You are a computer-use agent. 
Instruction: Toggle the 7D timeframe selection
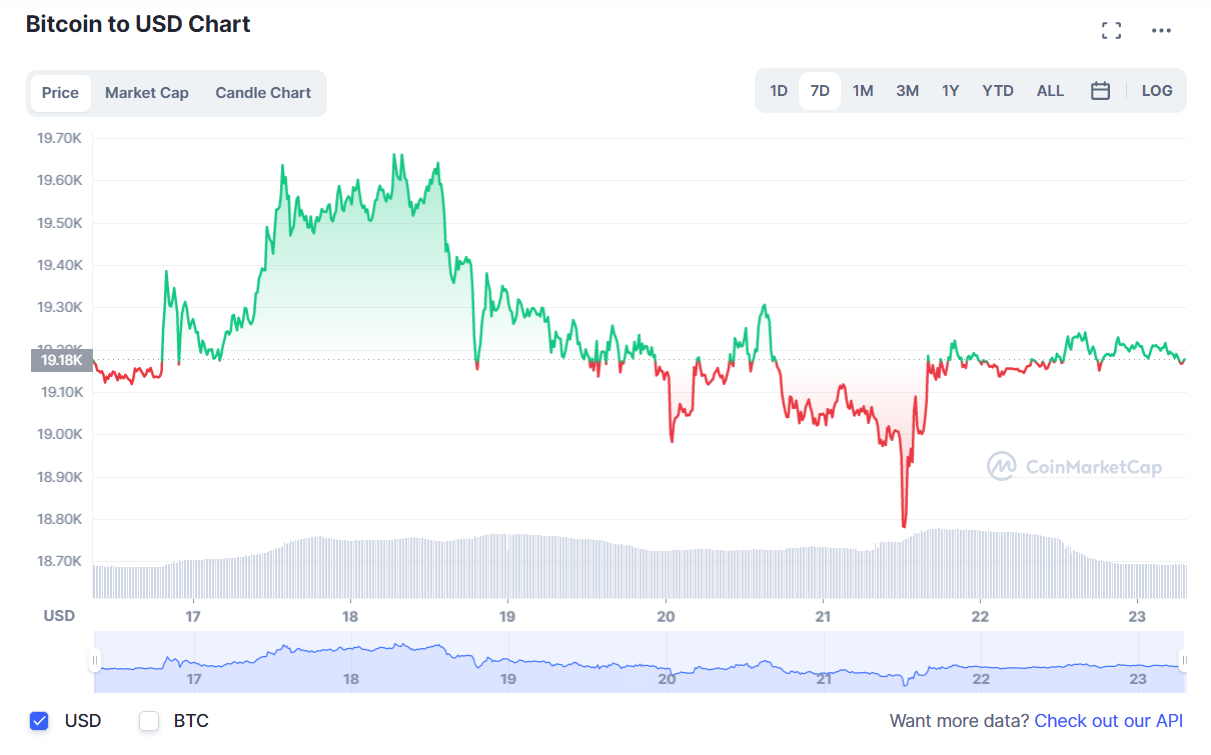click(819, 90)
